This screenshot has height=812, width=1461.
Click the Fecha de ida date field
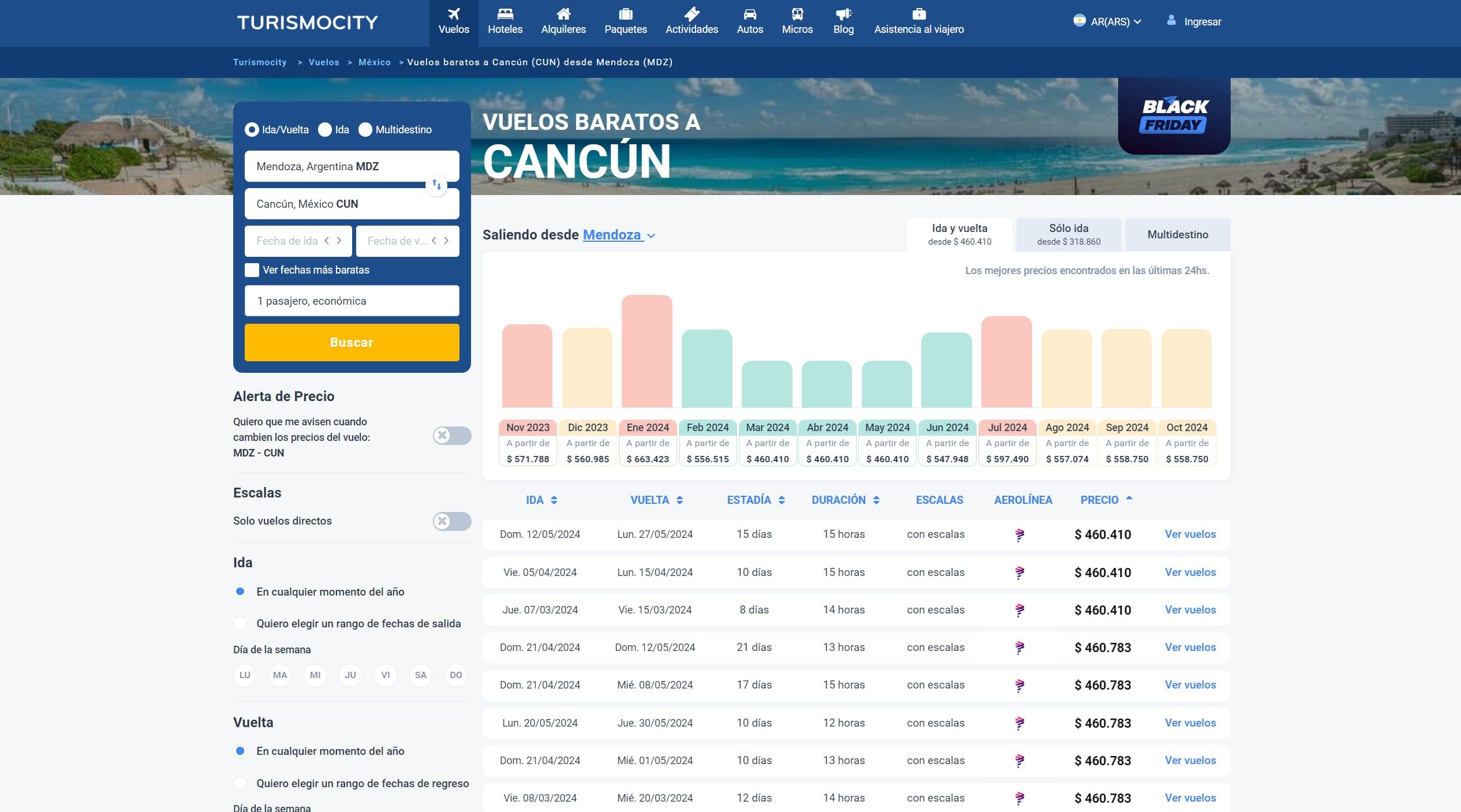coord(287,241)
